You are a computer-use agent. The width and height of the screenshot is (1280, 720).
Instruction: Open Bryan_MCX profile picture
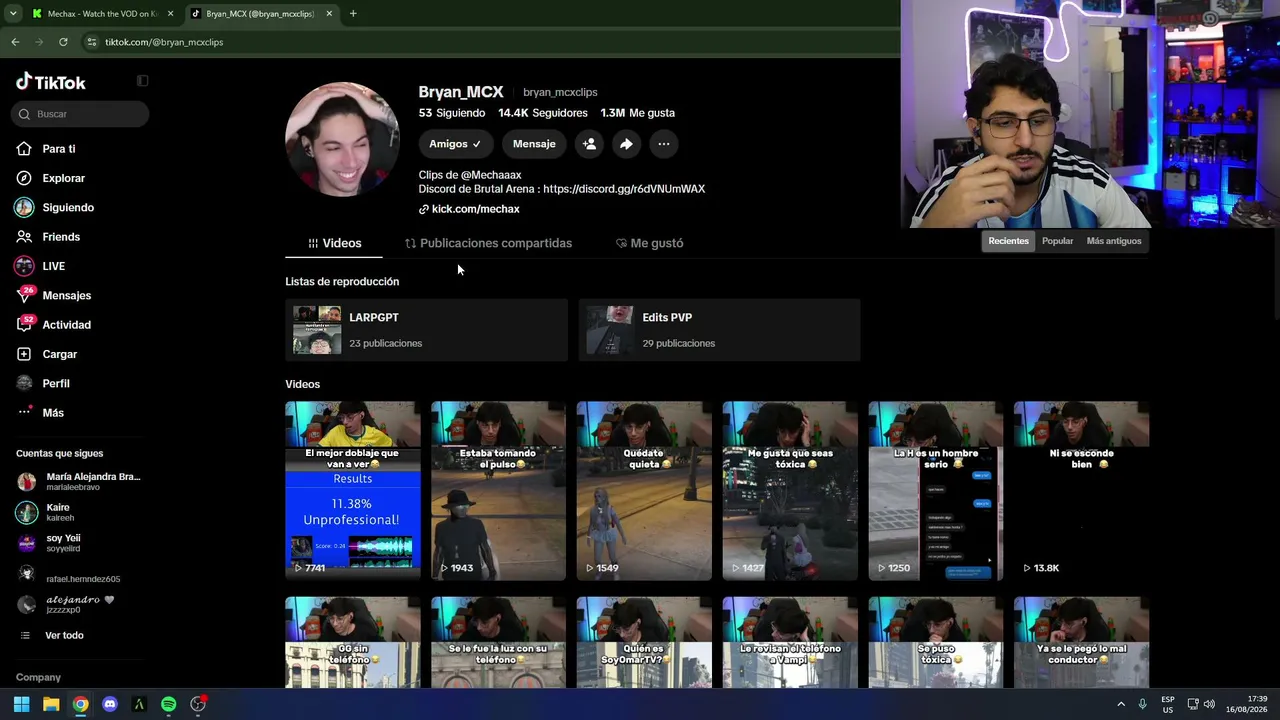(342, 140)
